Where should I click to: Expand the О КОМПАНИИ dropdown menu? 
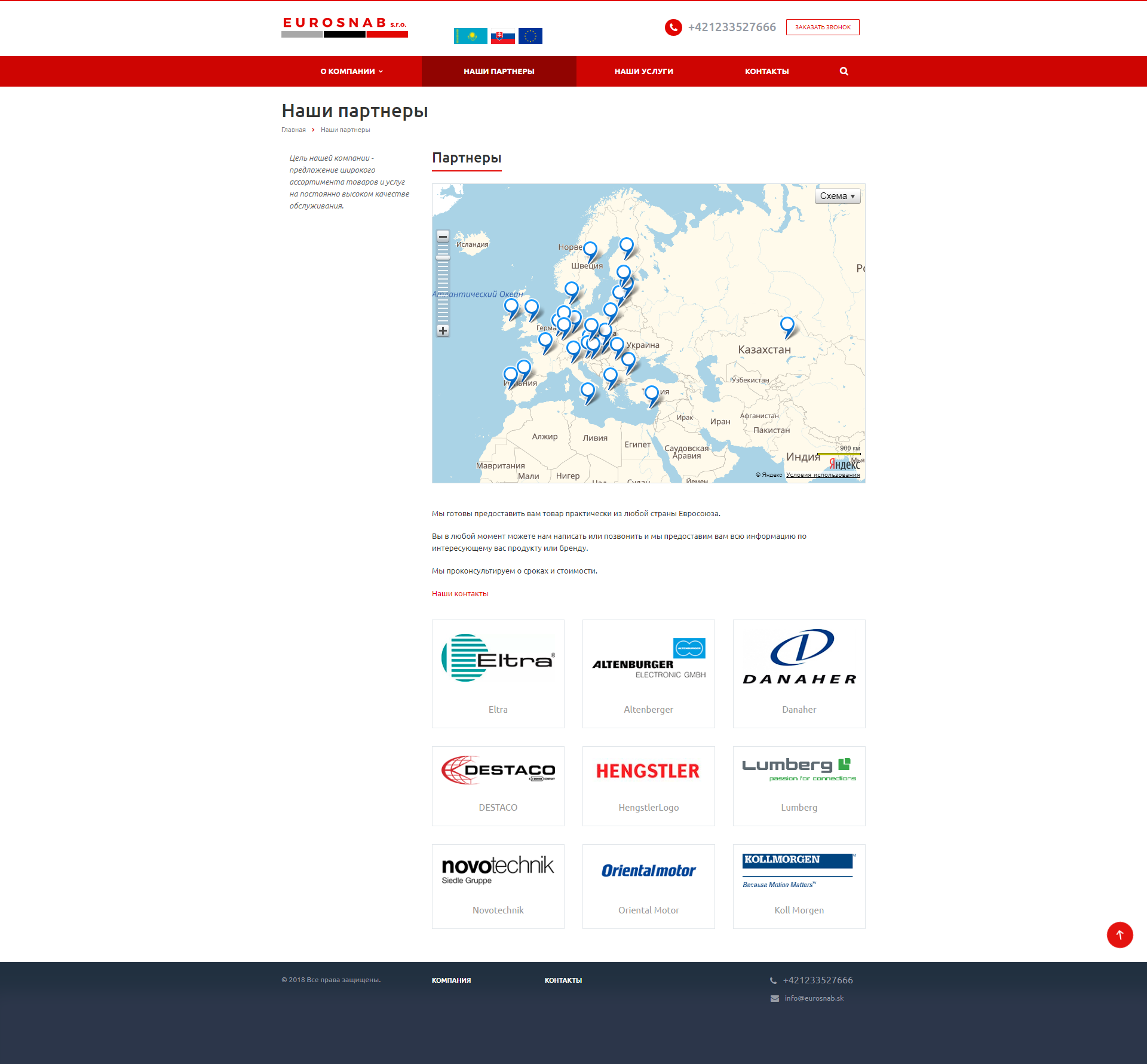coord(352,71)
